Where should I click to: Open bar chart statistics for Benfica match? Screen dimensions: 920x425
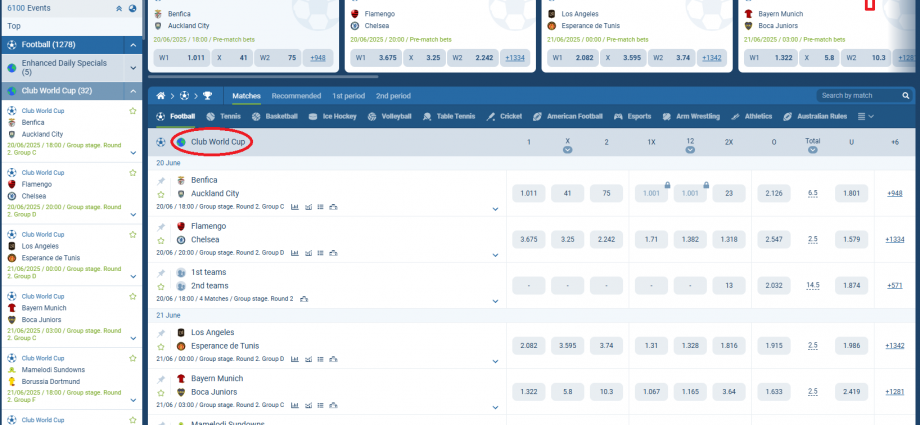(x=295, y=207)
